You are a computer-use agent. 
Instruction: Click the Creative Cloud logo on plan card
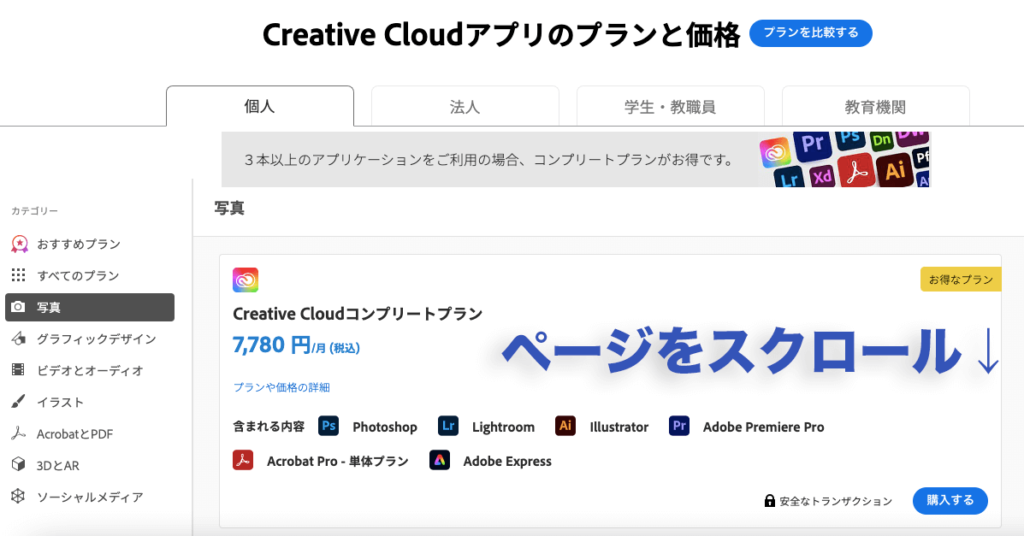tap(246, 280)
